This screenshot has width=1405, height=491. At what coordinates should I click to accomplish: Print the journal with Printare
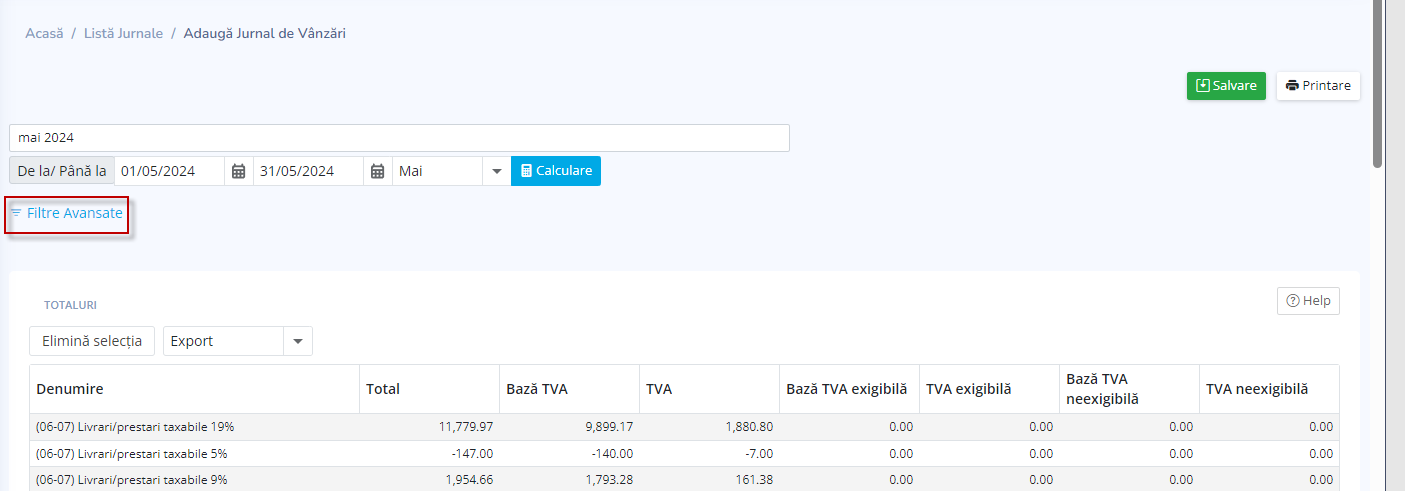tap(1318, 86)
